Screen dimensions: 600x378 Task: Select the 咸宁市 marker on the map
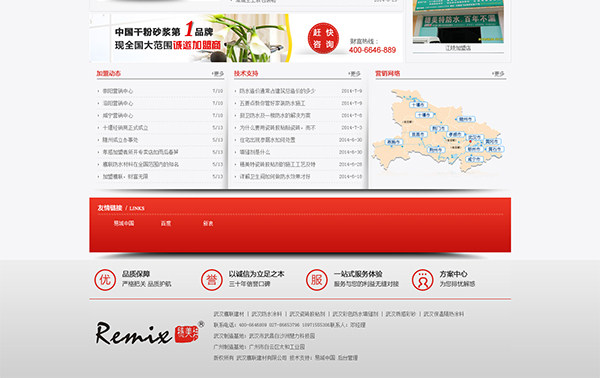(473, 159)
